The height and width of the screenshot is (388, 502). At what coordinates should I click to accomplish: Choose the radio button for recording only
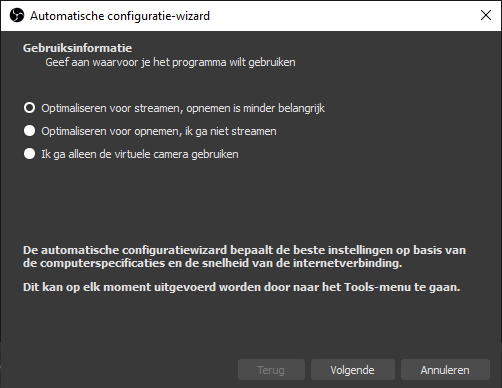click(29, 131)
